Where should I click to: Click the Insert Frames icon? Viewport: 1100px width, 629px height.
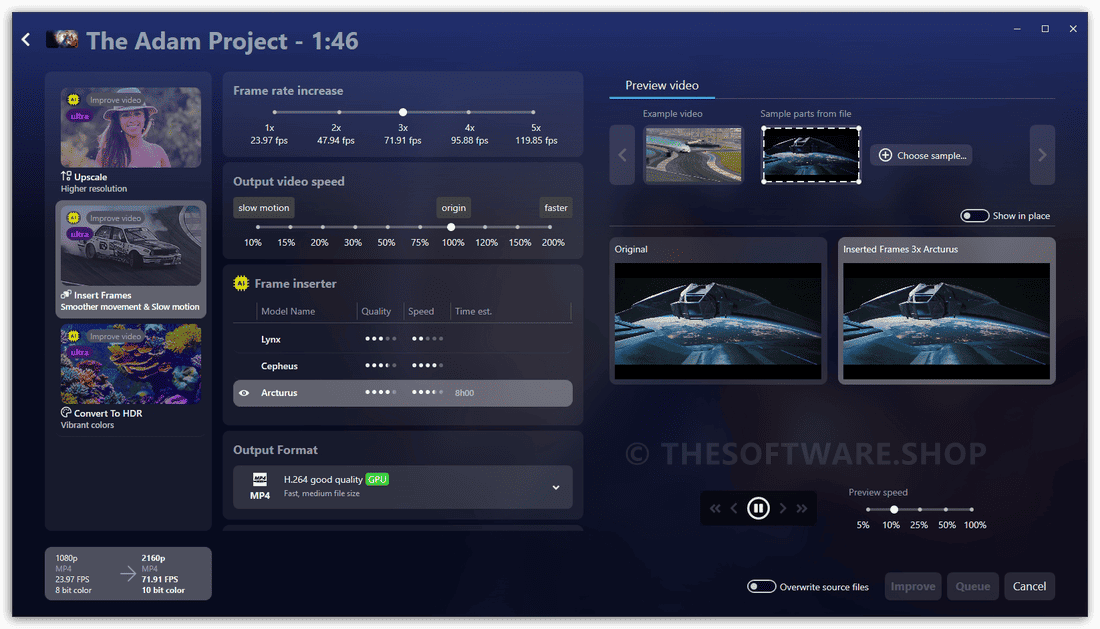coord(66,295)
